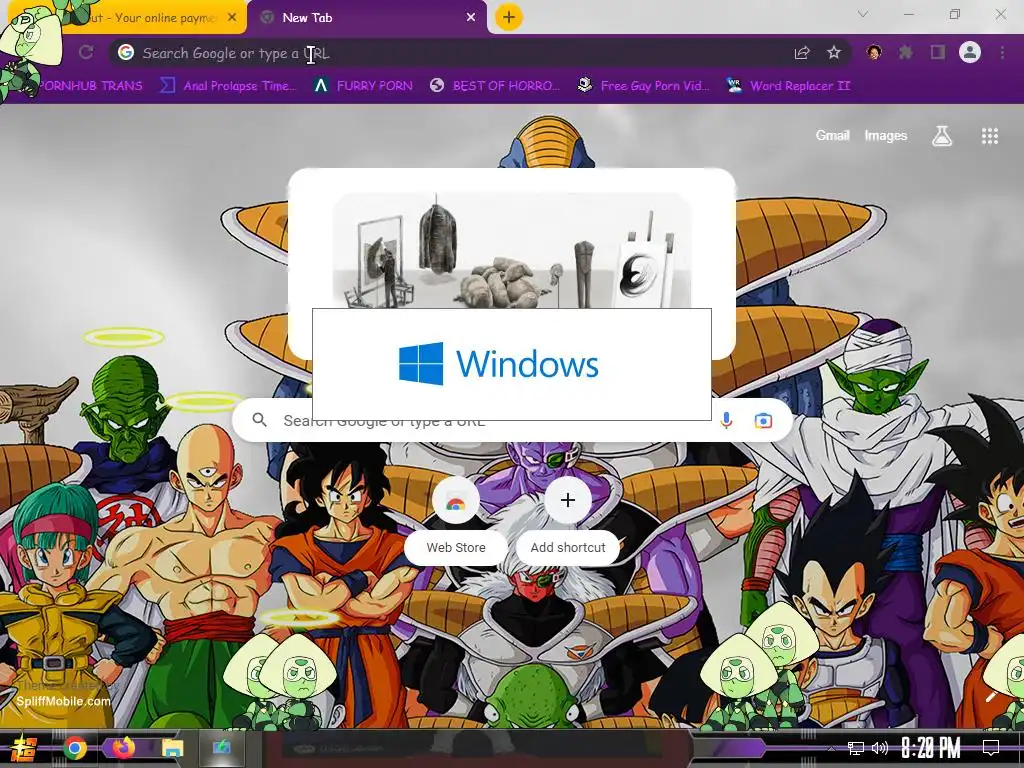Open the BEST OF HORRO... bookmark

point(495,86)
